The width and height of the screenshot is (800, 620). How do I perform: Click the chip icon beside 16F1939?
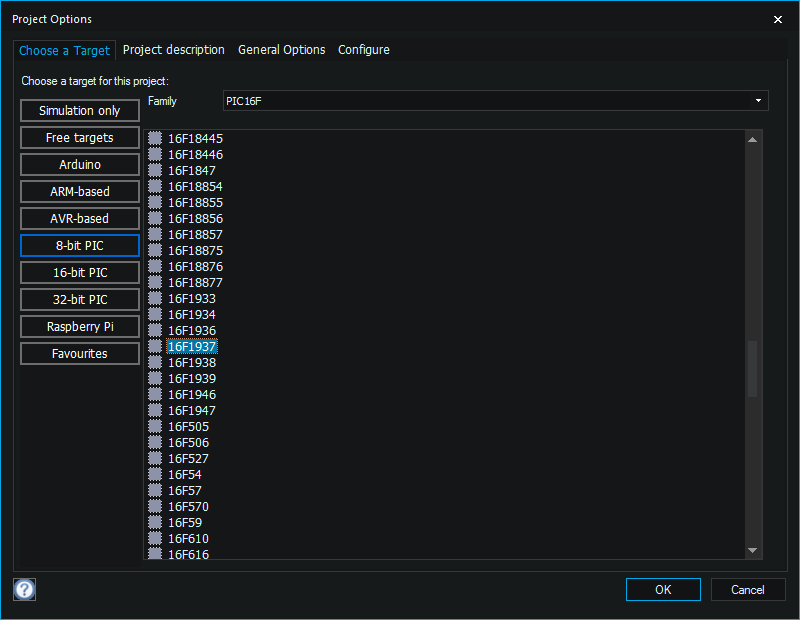(x=155, y=379)
